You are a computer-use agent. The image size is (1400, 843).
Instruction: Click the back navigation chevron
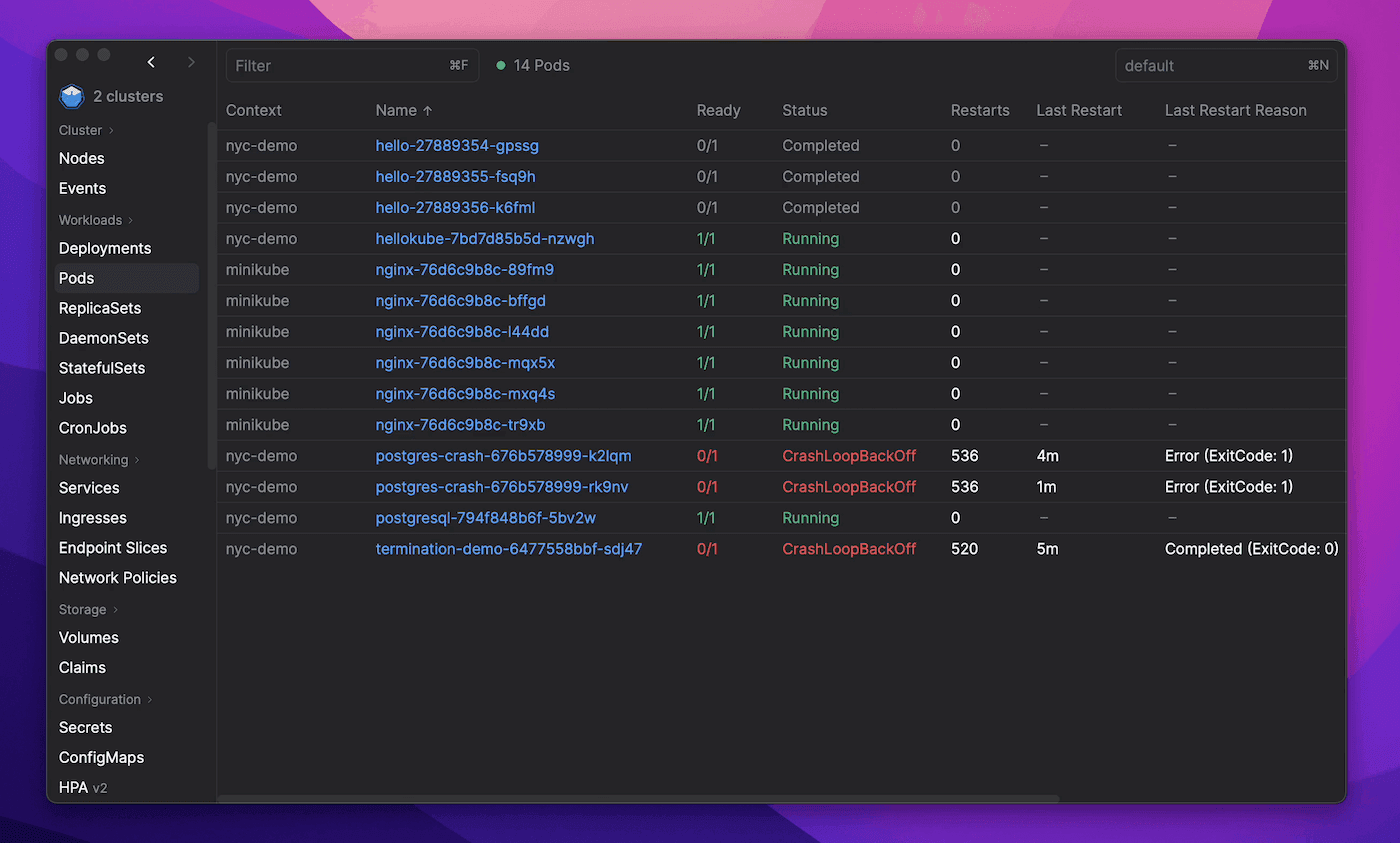tap(150, 61)
